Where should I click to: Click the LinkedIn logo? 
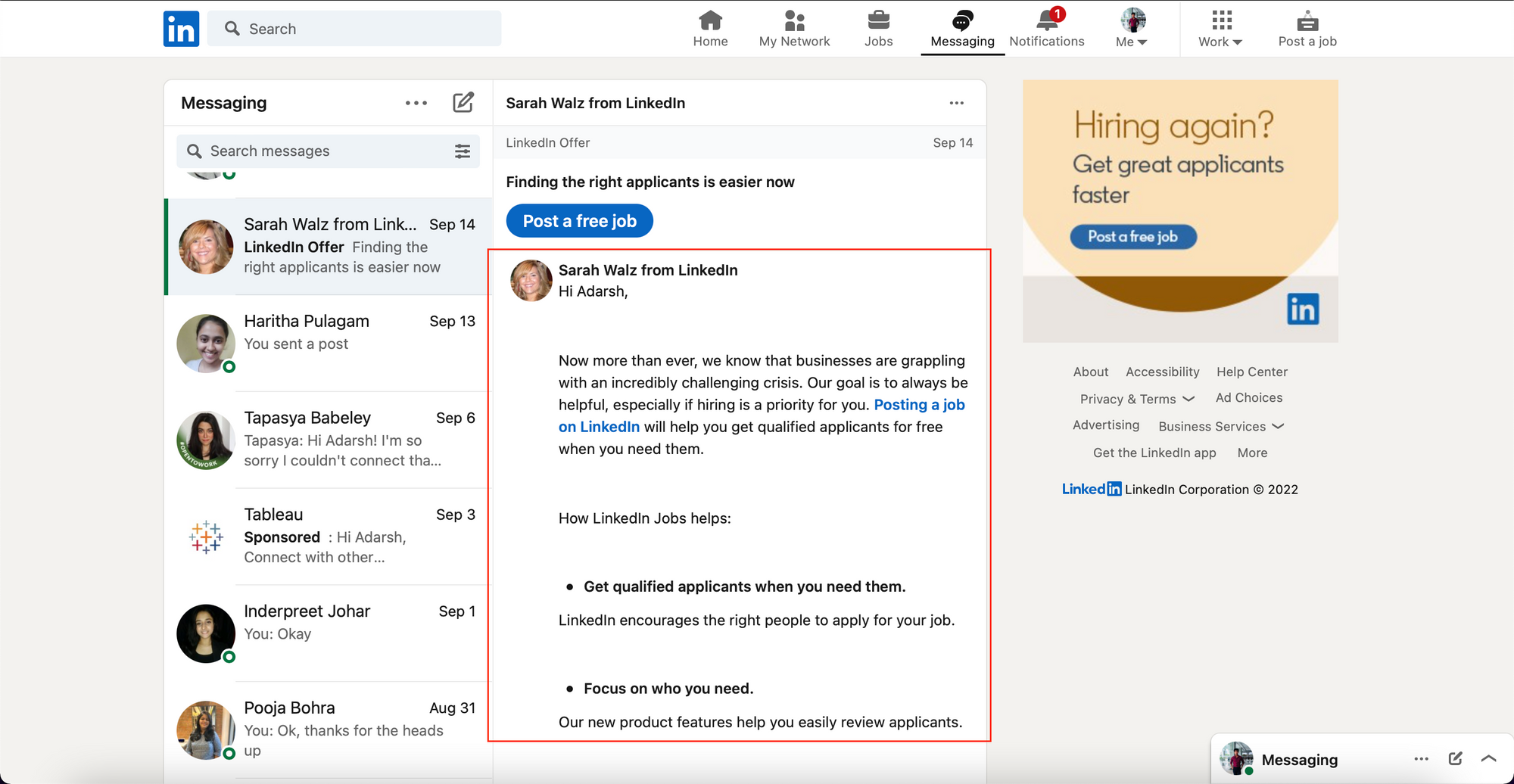pos(181,28)
